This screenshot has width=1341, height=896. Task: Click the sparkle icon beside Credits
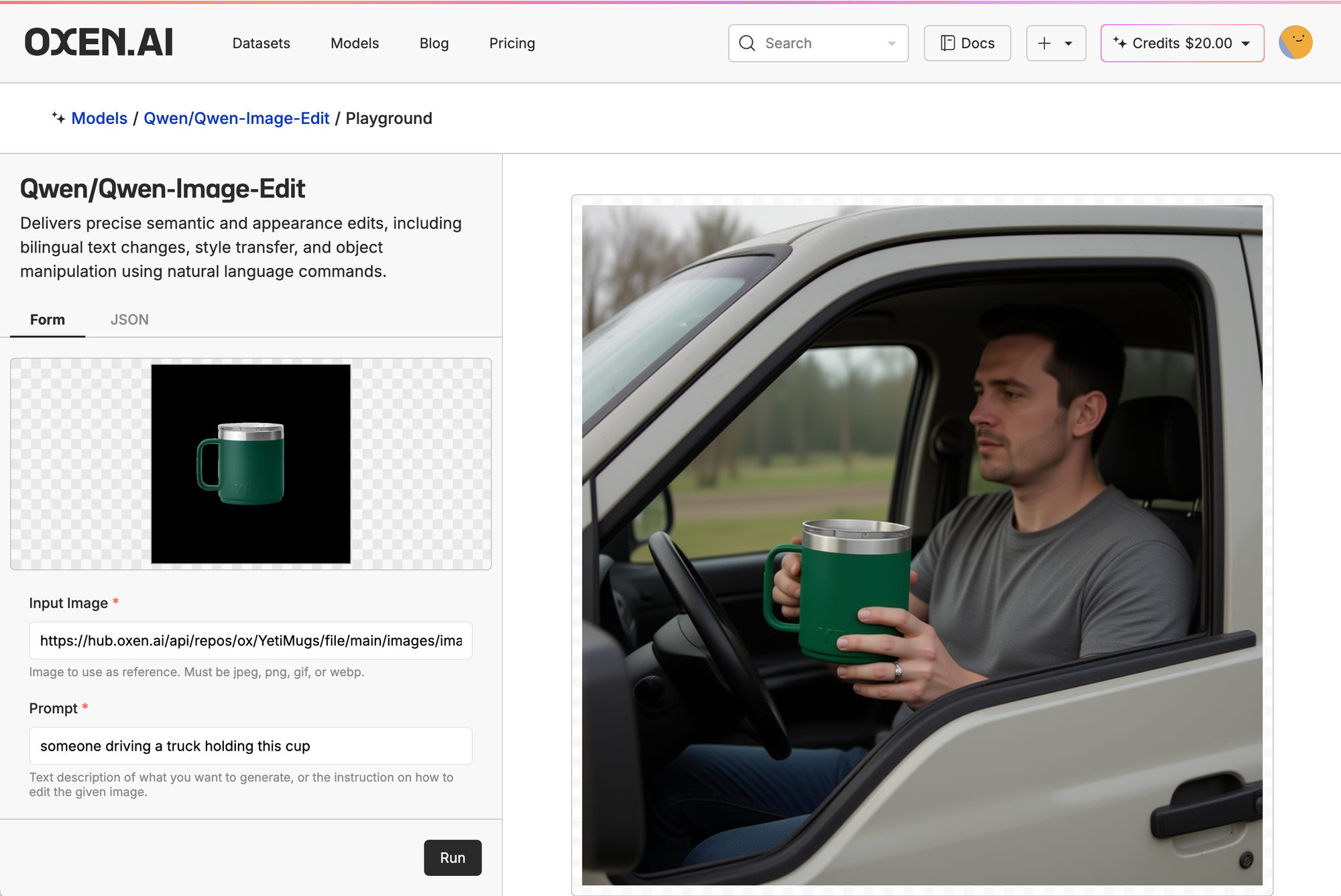1119,43
